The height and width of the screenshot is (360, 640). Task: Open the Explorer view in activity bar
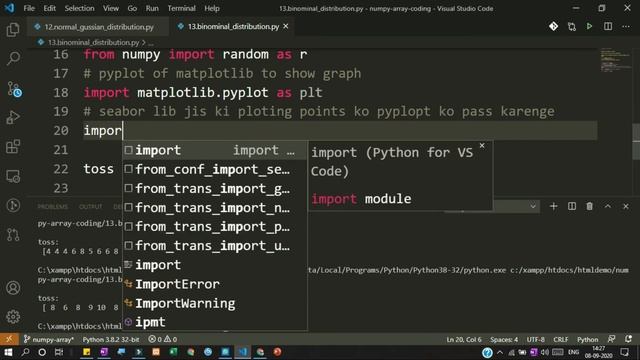pyautogui.click(x=13, y=30)
